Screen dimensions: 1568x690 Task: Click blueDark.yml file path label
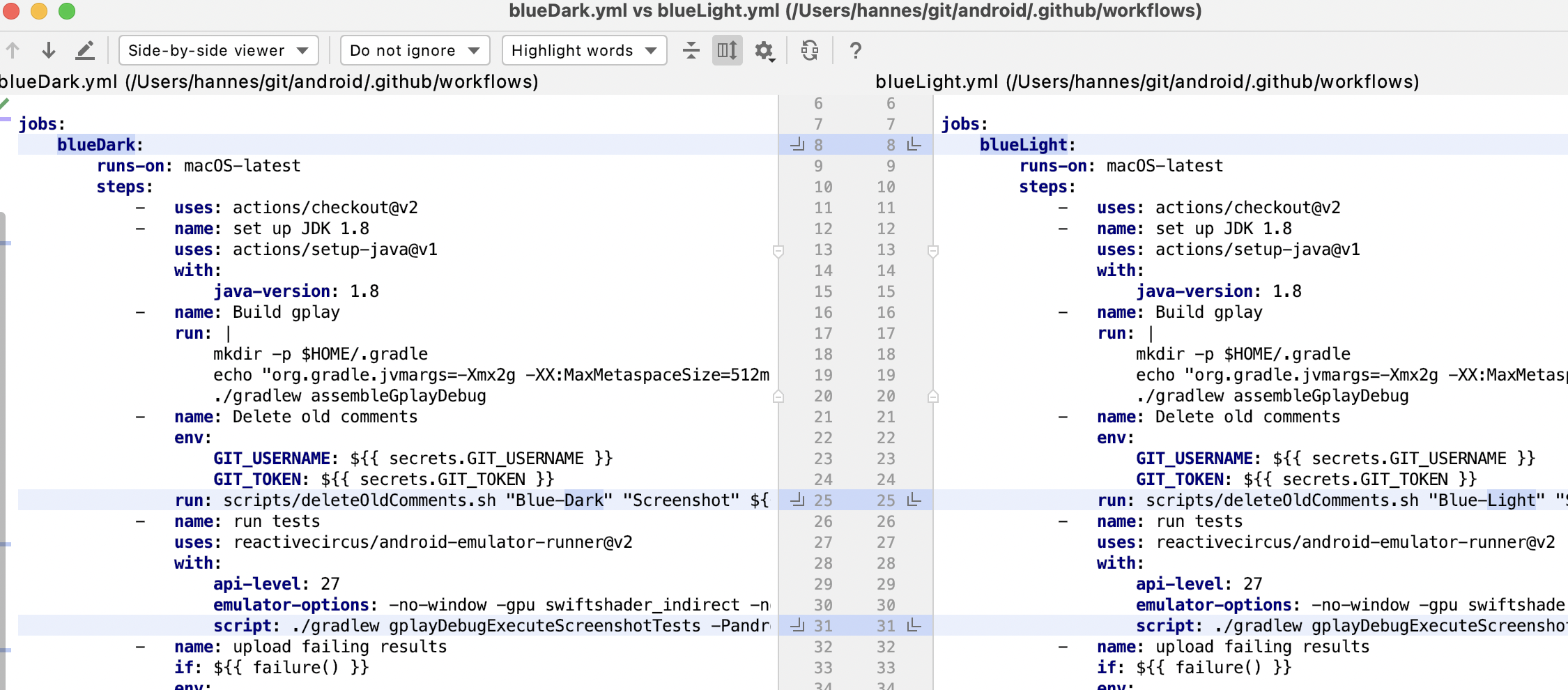click(269, 82)
